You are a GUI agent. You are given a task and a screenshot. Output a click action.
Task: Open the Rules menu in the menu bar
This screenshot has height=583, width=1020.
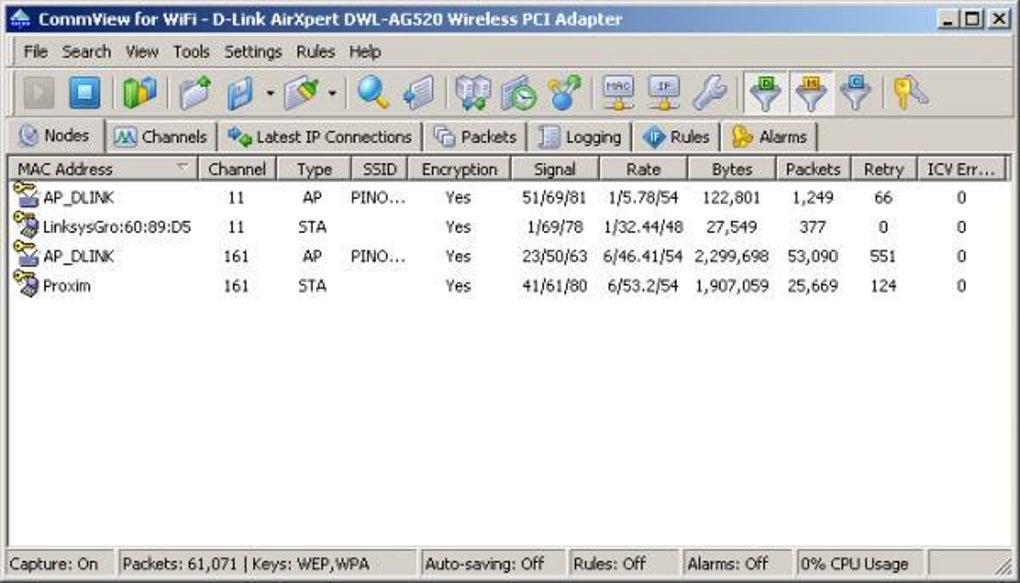coord(315,51)
